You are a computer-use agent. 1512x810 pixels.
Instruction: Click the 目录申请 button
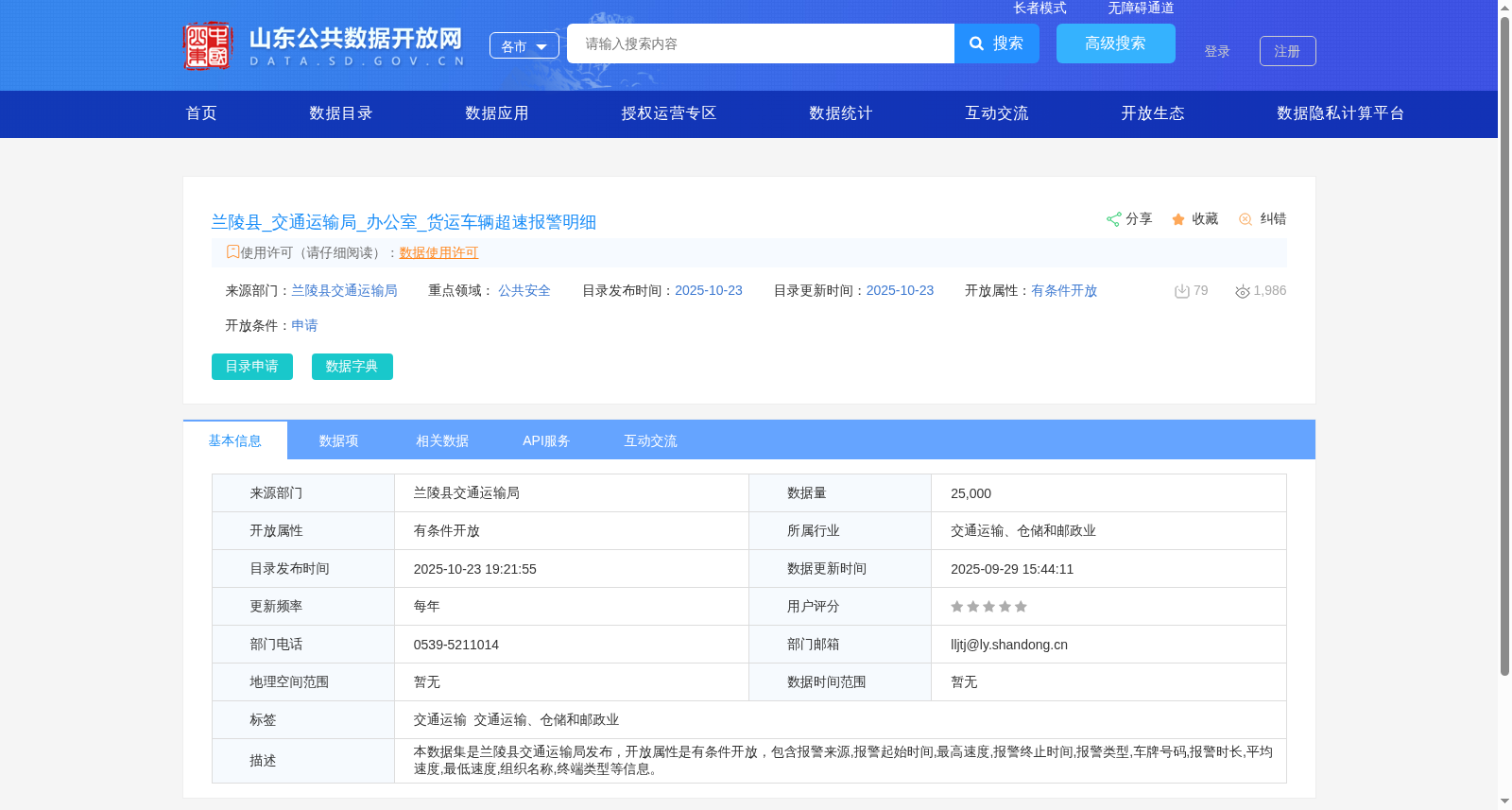coord(252,367)
